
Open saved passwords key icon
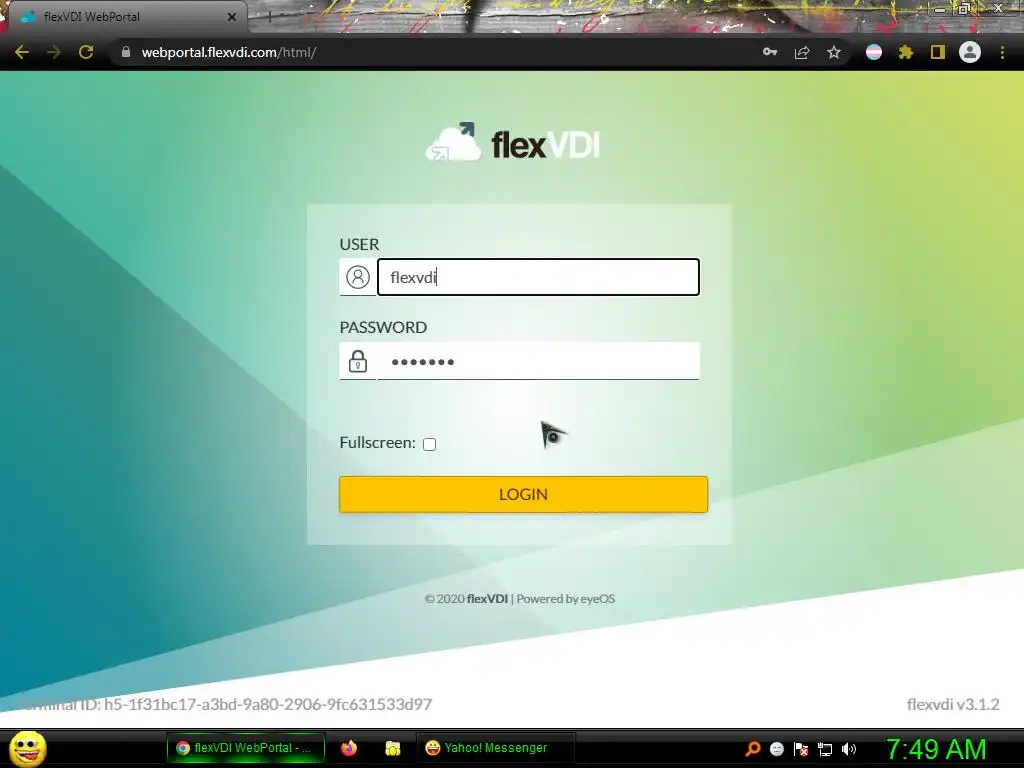[x=770, y=52]
